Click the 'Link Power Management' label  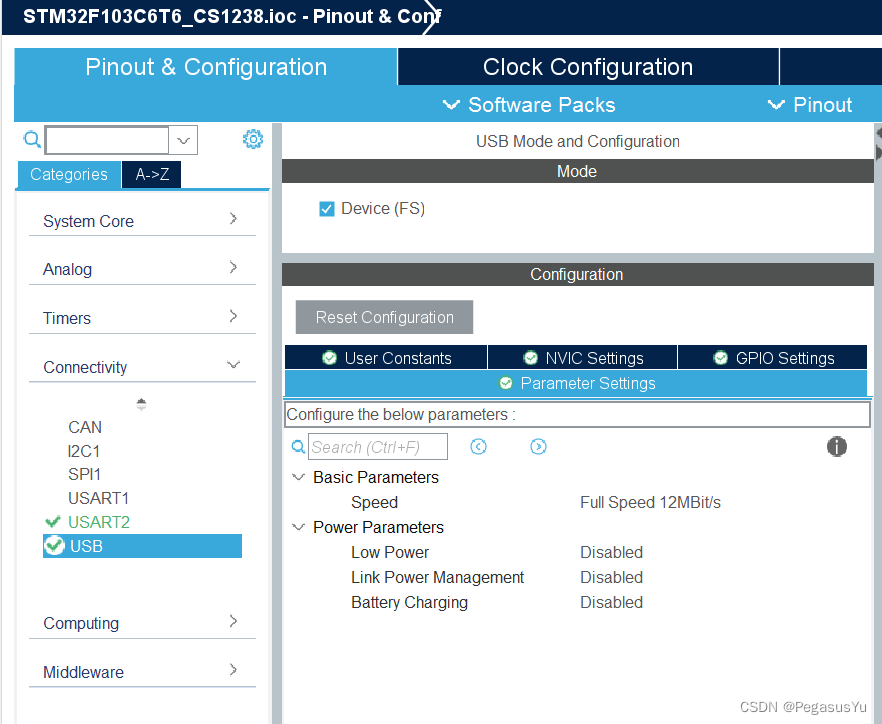[x=437, y=577]
